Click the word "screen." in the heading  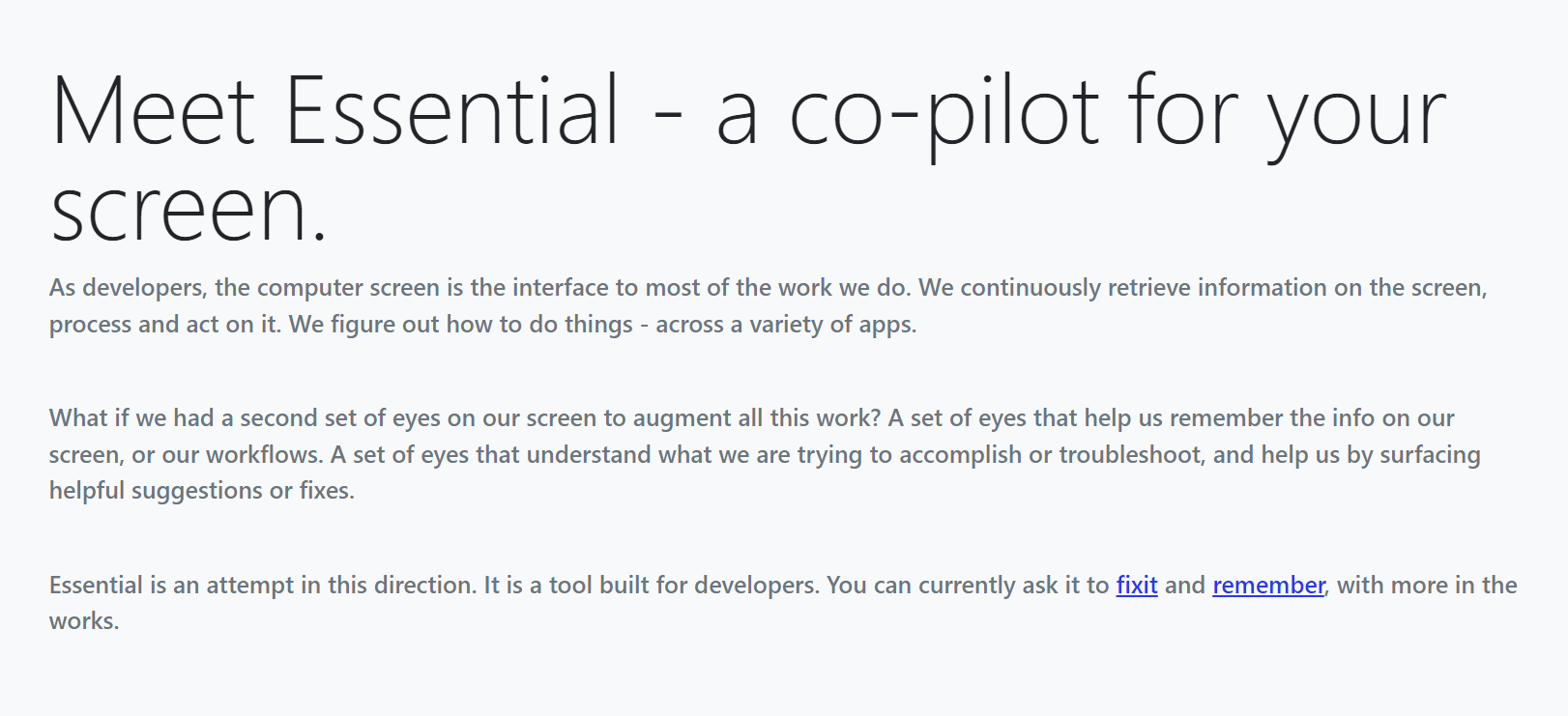pyautogui.click(x=189, y=210)
